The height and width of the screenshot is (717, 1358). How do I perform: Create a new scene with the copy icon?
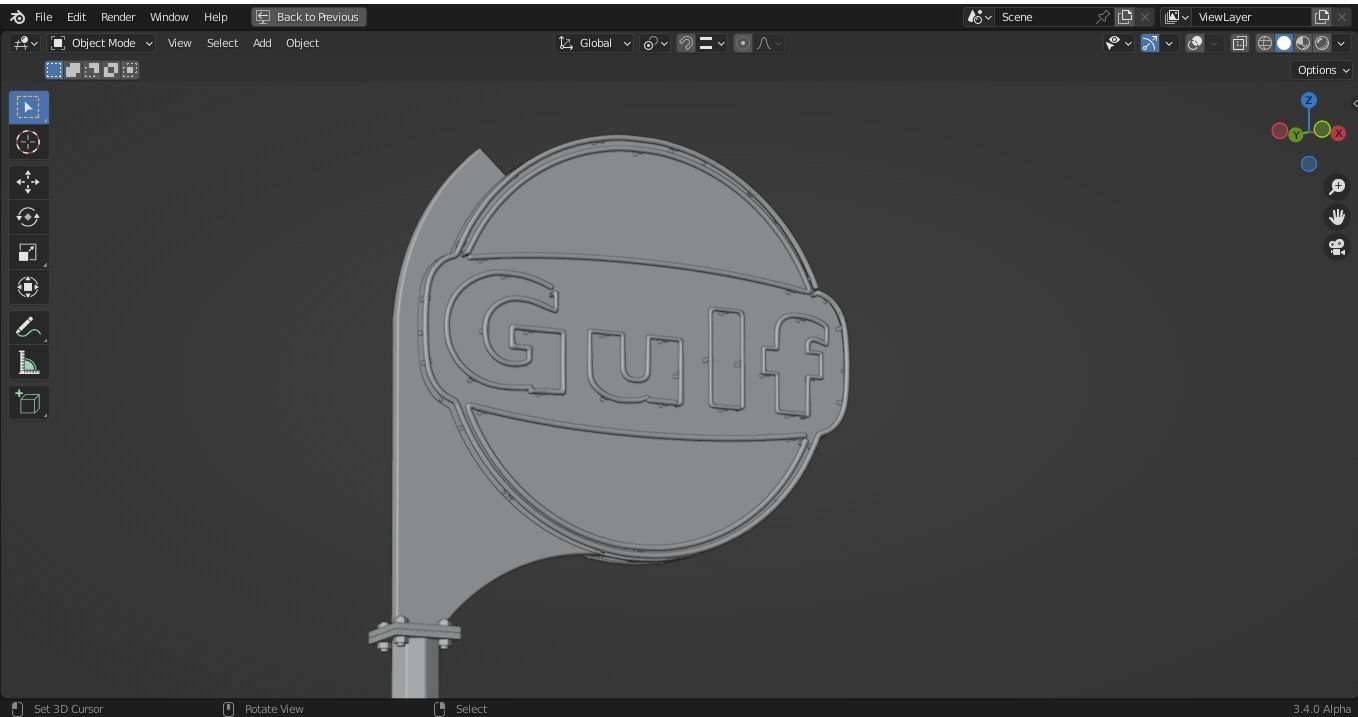[1125, 17]
